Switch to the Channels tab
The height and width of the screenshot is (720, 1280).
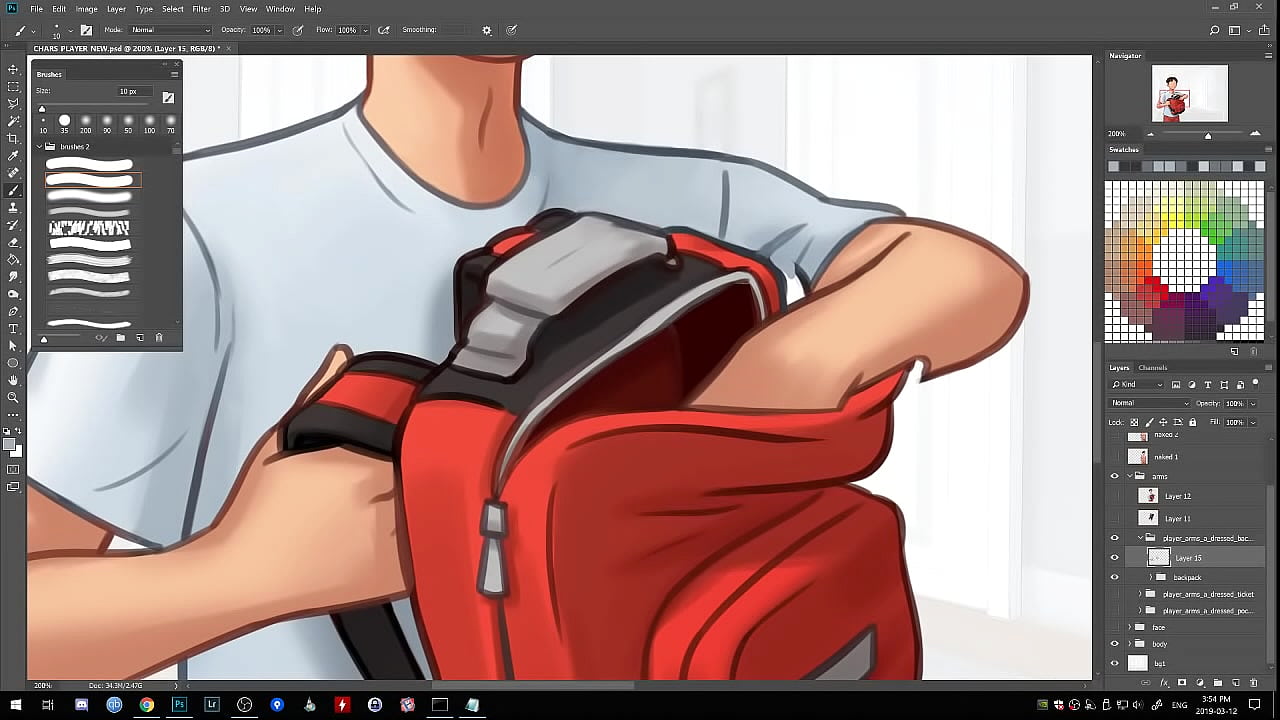1153,367
